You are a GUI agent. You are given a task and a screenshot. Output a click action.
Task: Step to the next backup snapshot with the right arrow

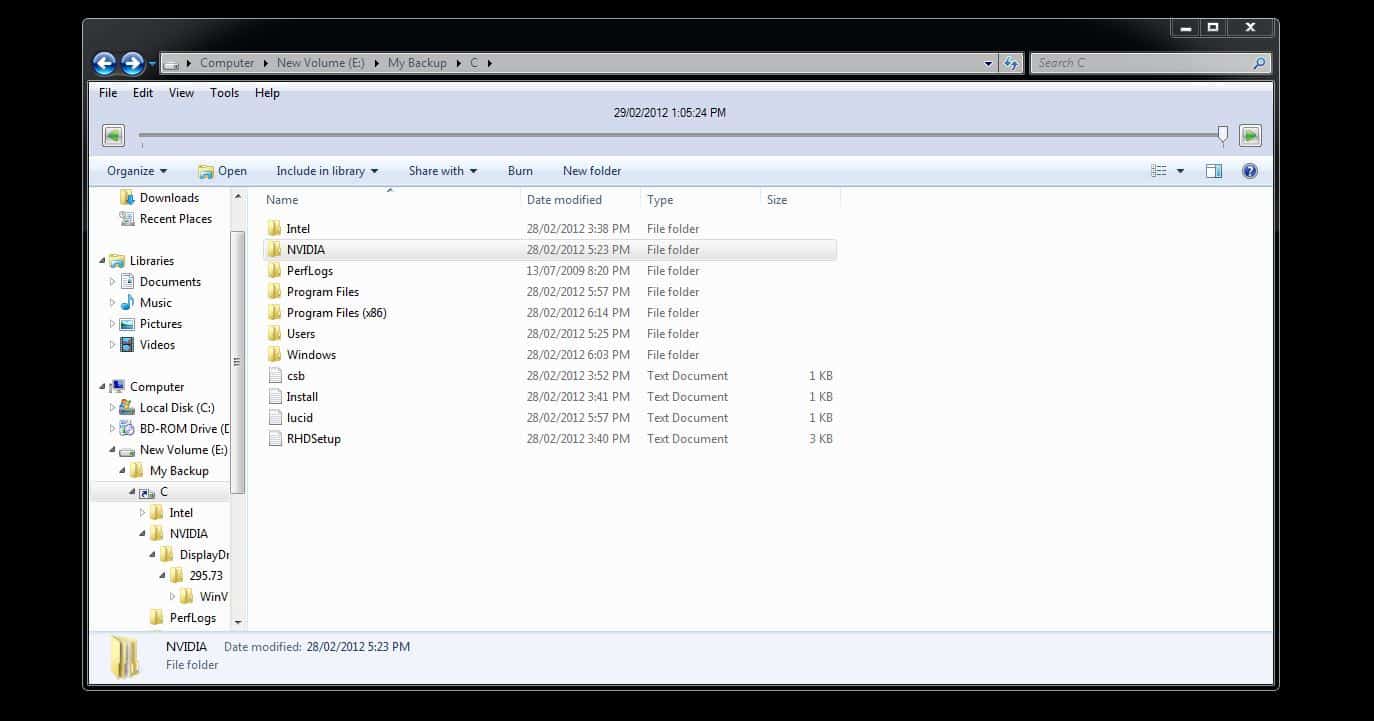pyautogui.click(x=1250, y=135)
